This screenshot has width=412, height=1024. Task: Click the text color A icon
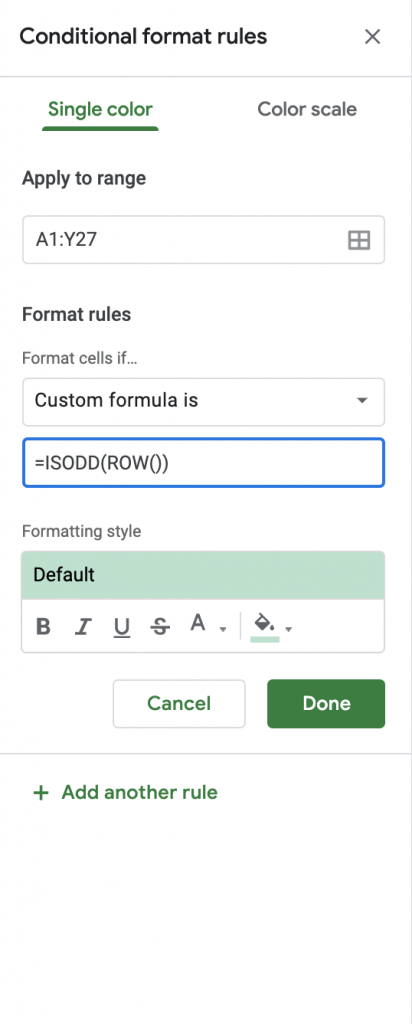(x=198, y=624)
